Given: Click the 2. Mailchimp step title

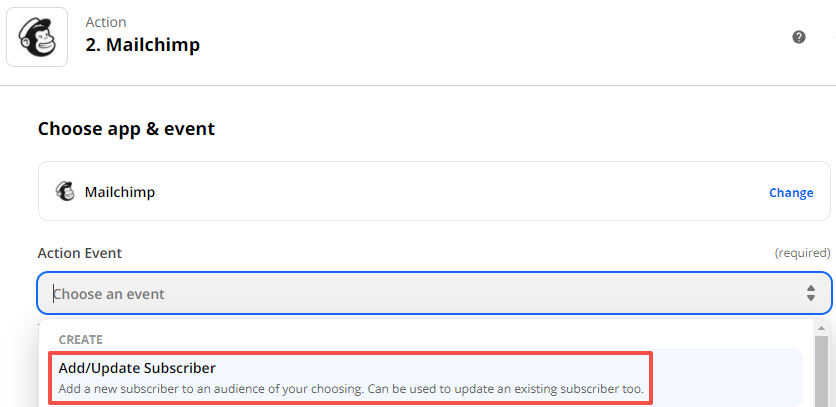Looking at the screenshot, I should coord(142,45).
